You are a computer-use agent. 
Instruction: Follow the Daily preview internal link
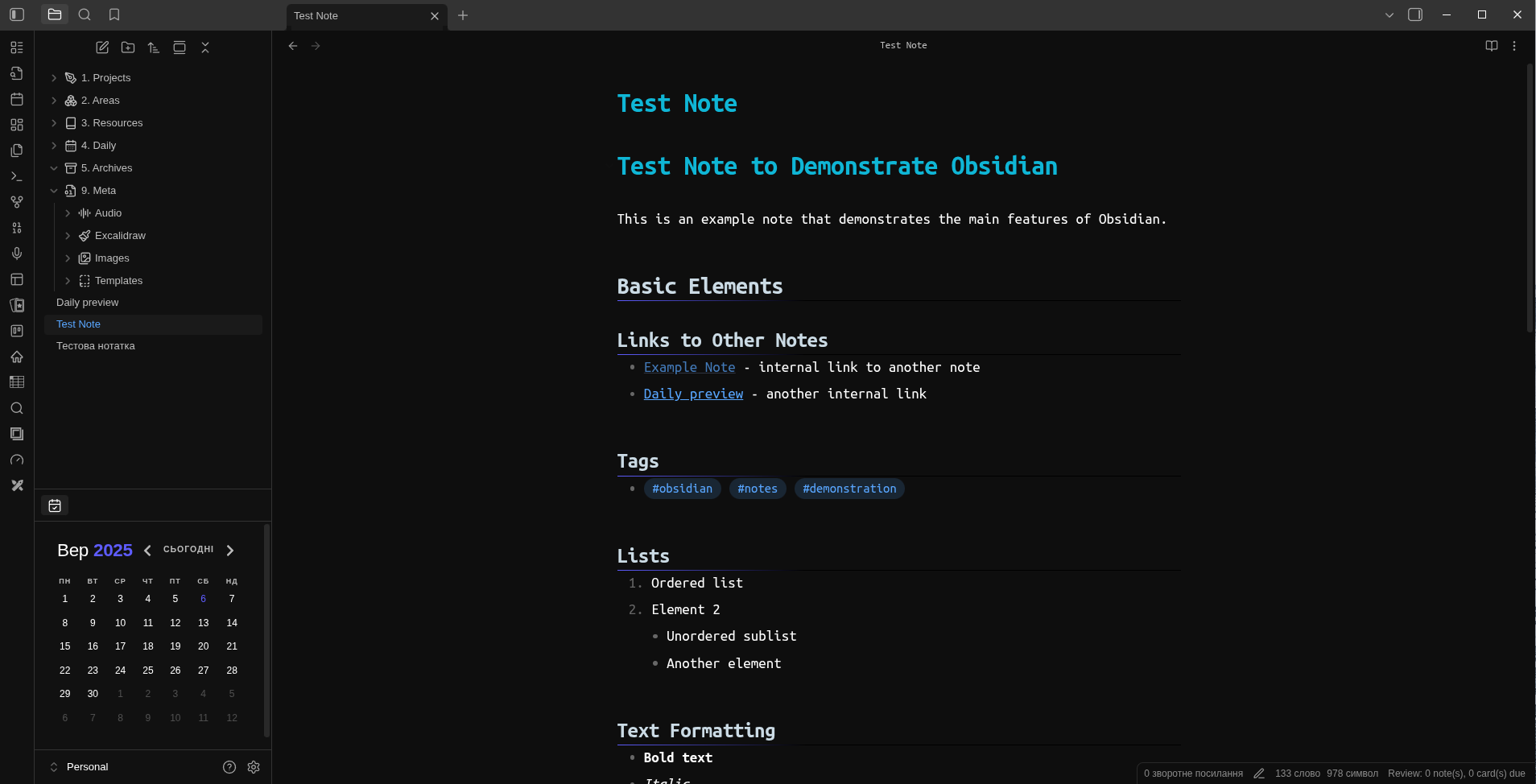(x=693, y=394)
